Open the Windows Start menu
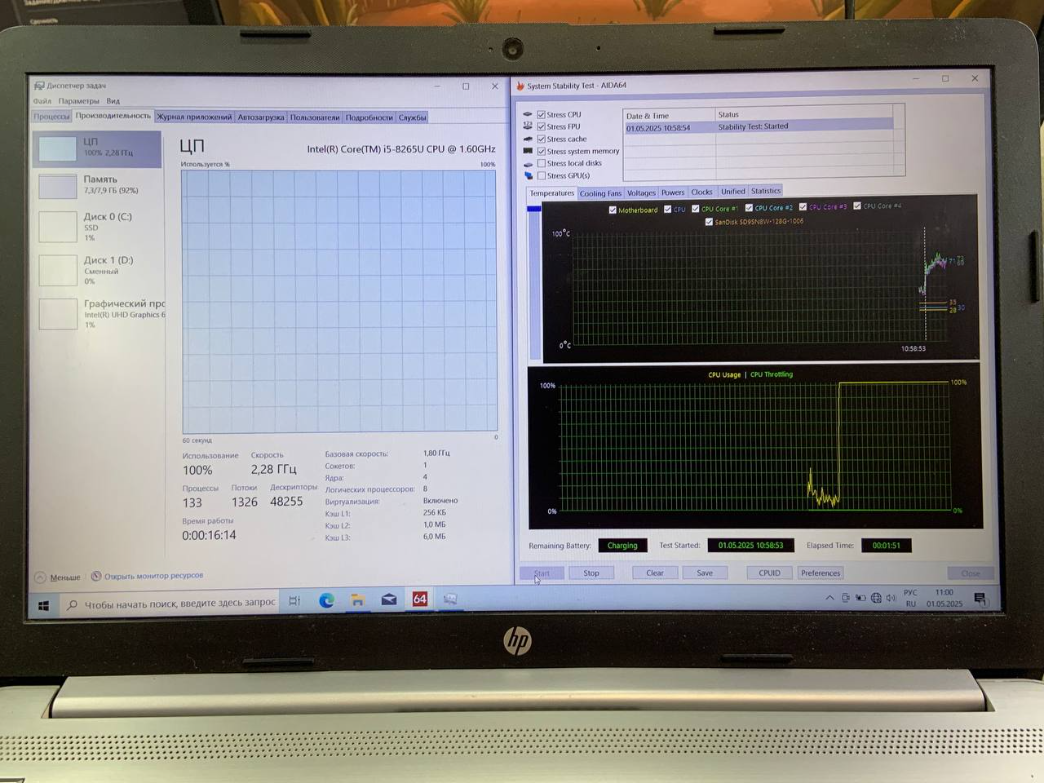This screenshot has width=1044, height=783. [44, 605]
